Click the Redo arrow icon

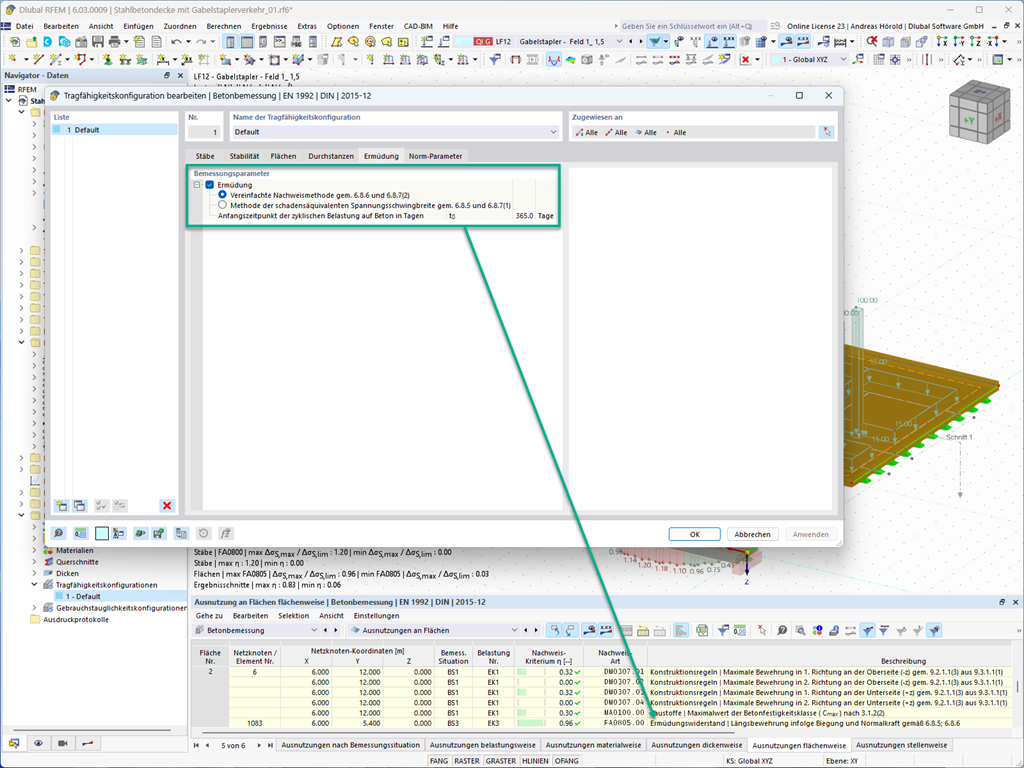(200, 42)
